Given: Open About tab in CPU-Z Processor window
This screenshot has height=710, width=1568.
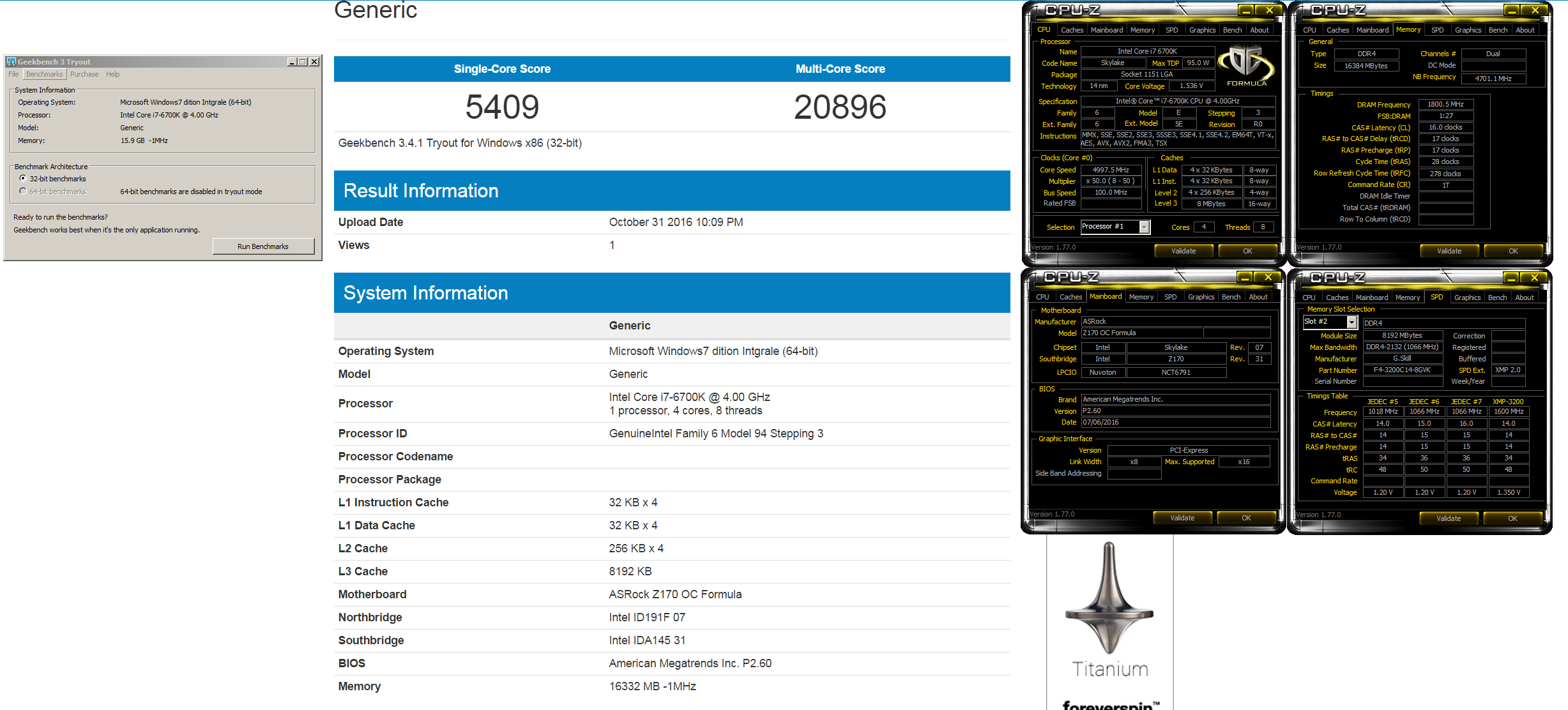Looking at the screenshot, I should coord(1260,30).
